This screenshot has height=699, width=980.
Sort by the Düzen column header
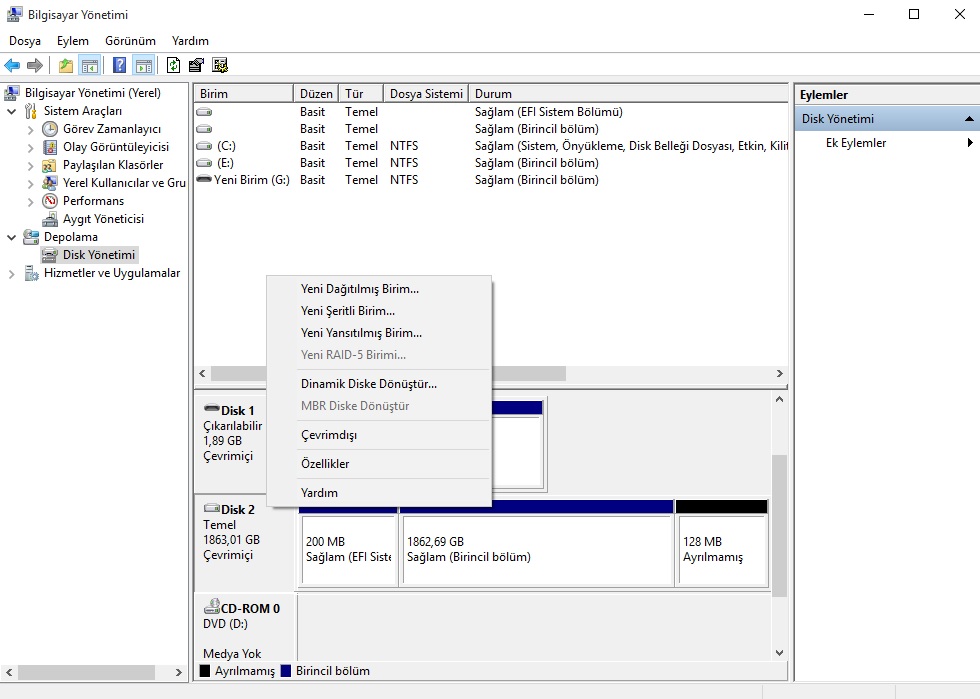click(x=316, y=94)
